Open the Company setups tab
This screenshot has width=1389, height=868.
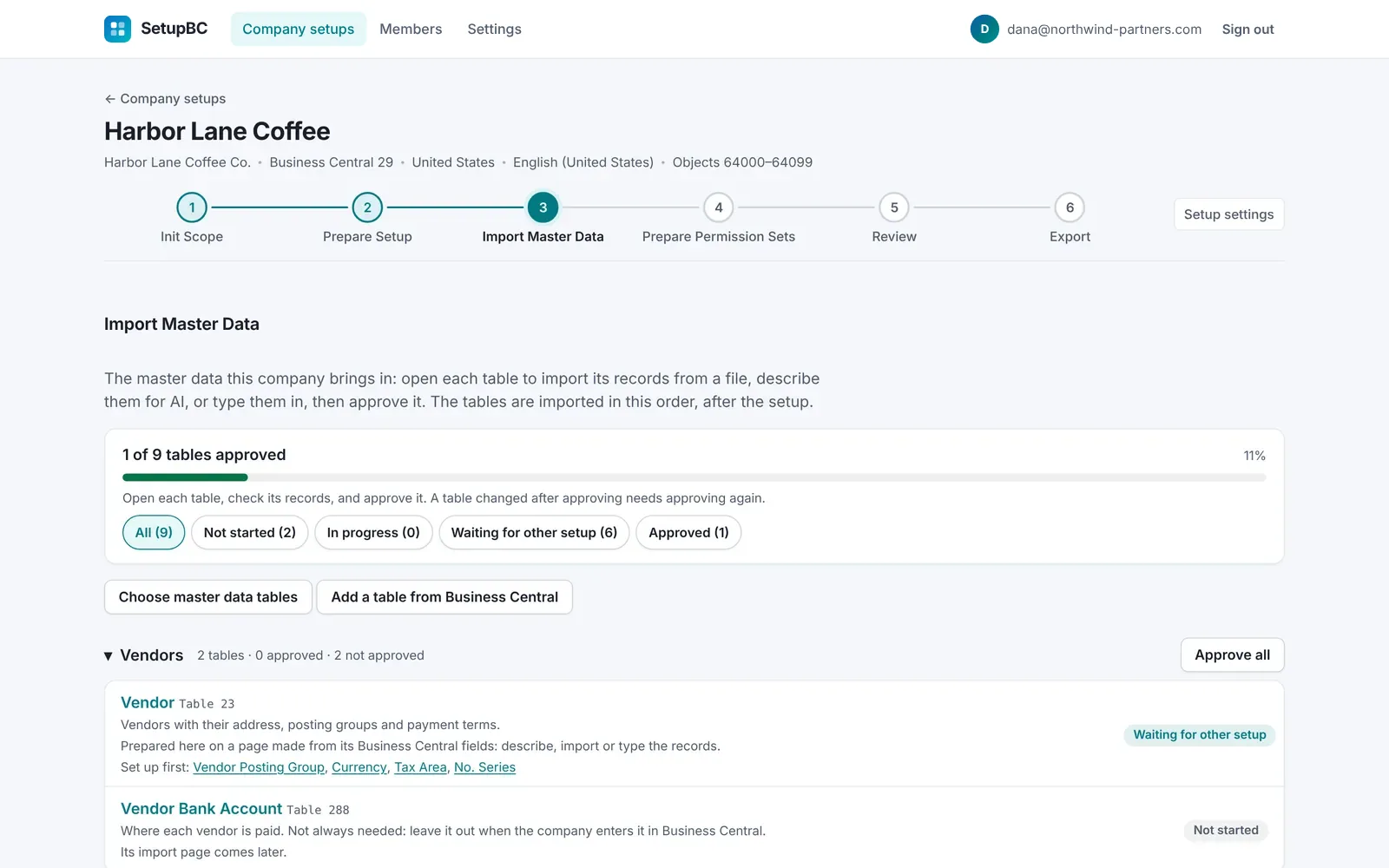coord(299,29)
